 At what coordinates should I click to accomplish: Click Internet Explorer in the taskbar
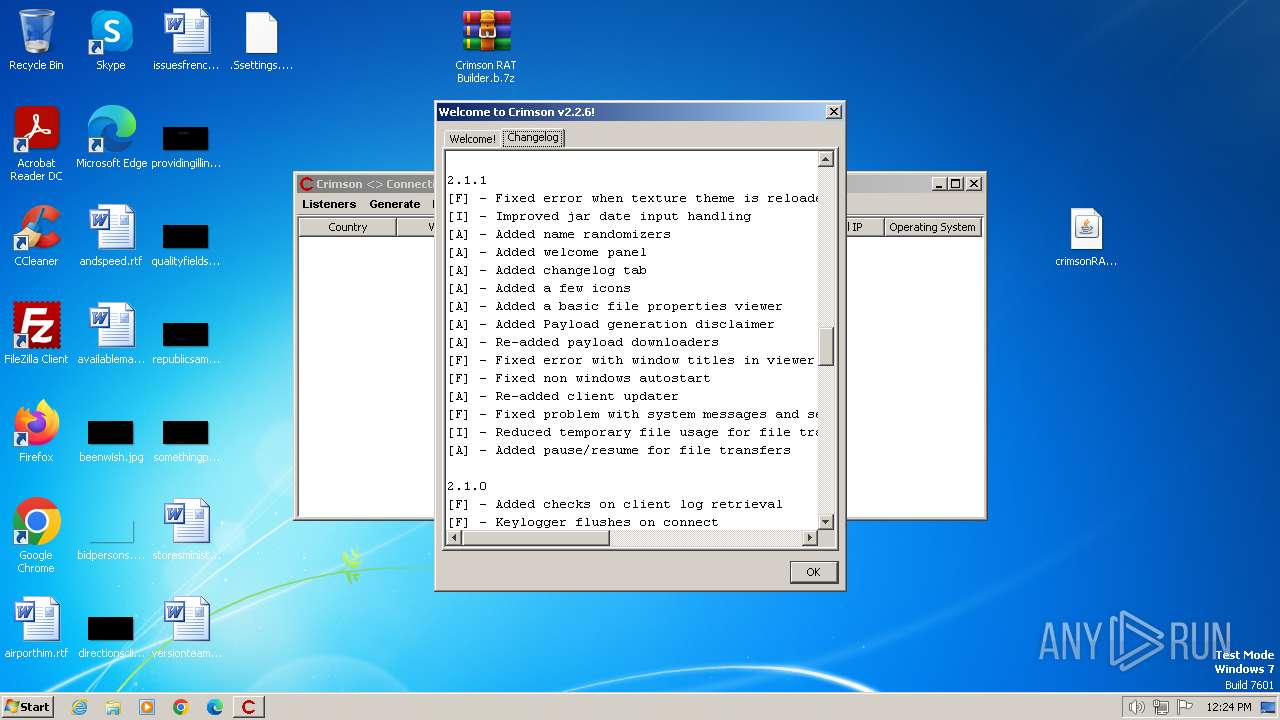(x=79, y=707)
